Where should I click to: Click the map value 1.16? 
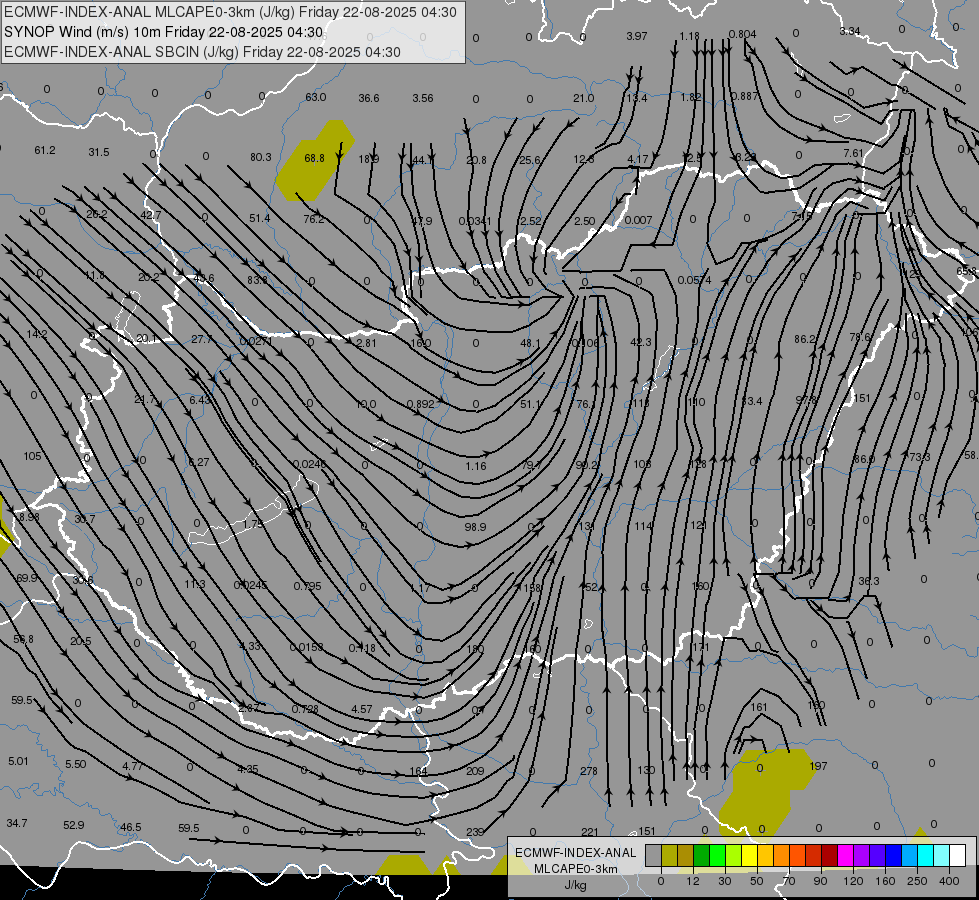(475, 466)
